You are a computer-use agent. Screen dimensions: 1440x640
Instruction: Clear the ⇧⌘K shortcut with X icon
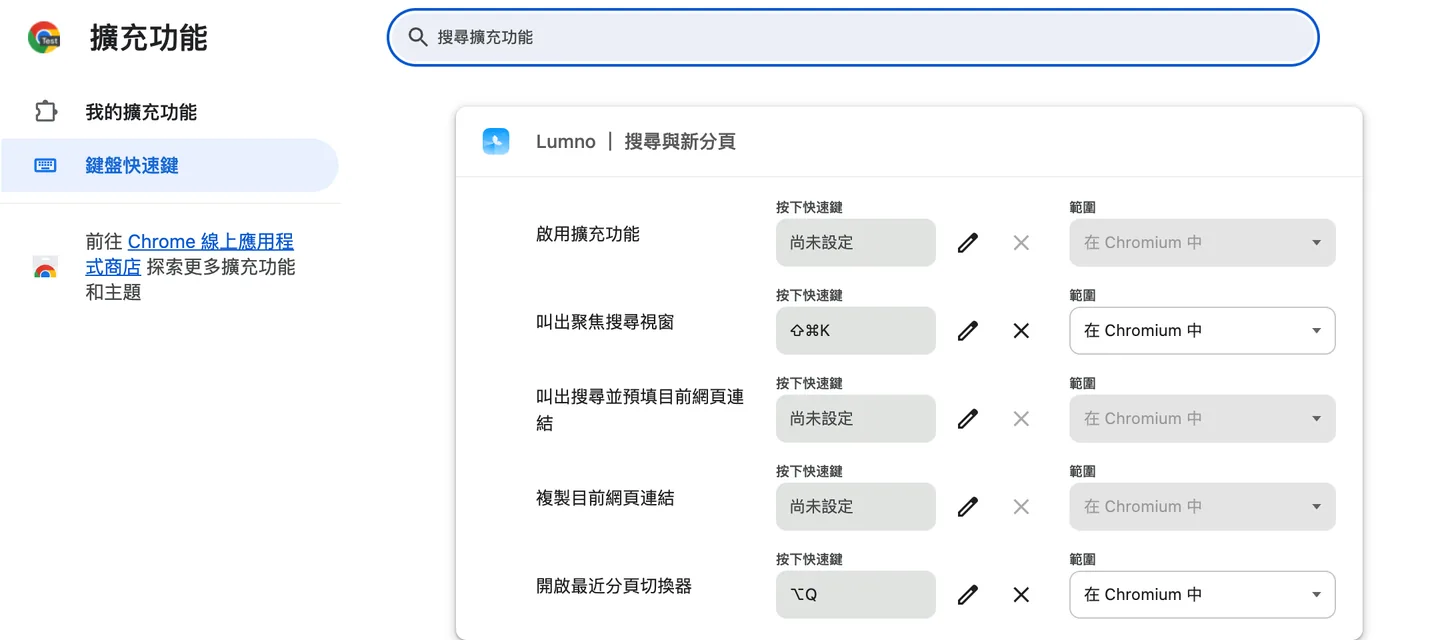1021,331
